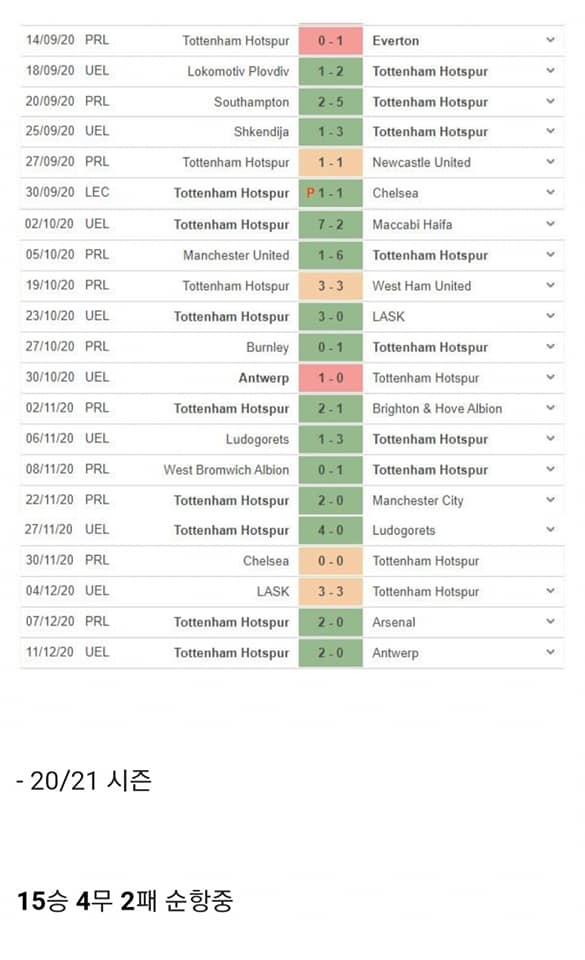Open the Southampton 2-5 match dropdown arrow
This screenshot has height=960, width=585.
[x=550, y=102]
